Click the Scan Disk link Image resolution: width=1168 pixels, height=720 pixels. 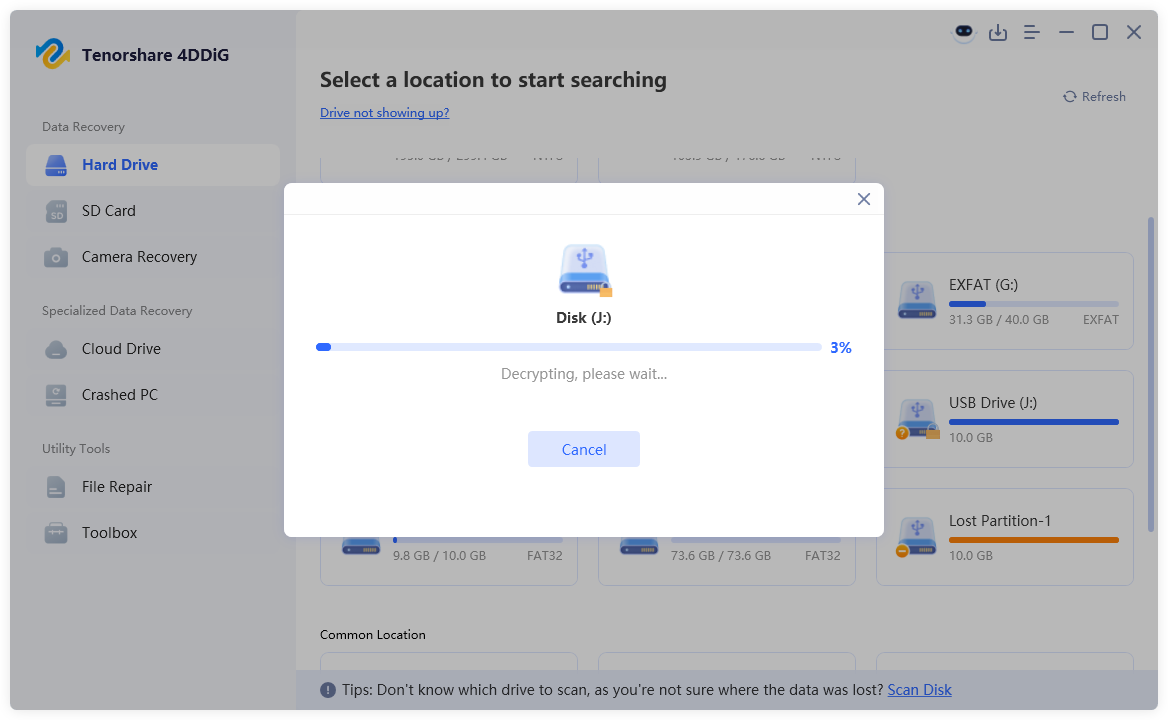point(919,690)
